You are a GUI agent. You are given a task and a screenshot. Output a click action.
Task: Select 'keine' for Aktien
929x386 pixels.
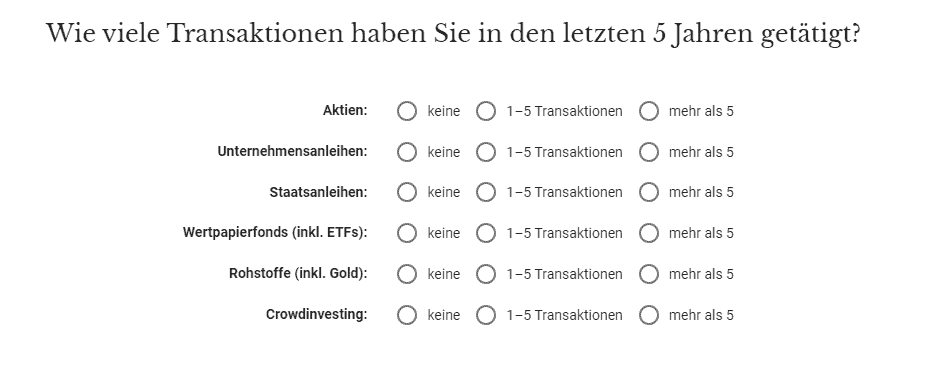point(407,111)
